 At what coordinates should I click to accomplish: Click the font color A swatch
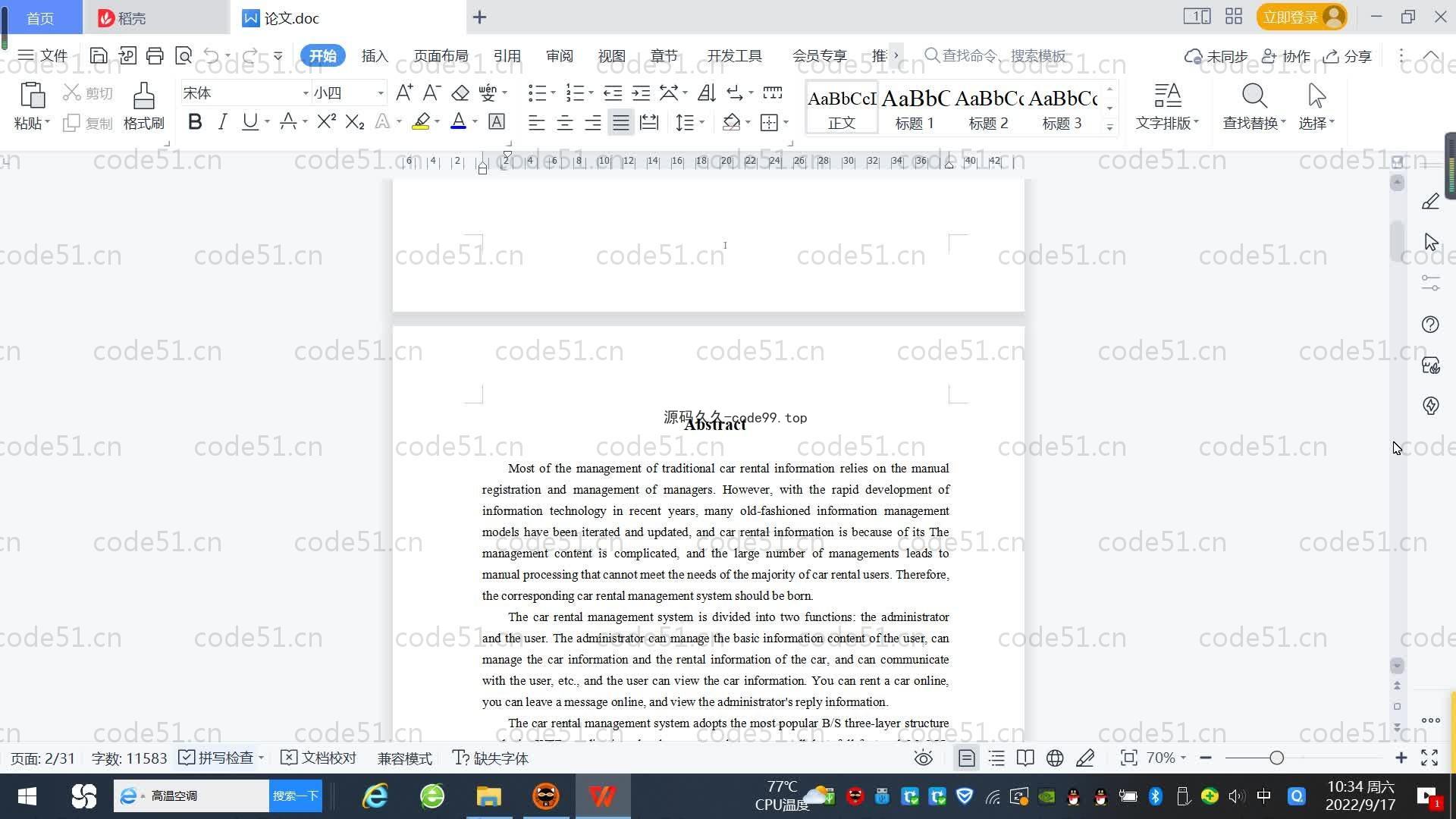(458, 121)
